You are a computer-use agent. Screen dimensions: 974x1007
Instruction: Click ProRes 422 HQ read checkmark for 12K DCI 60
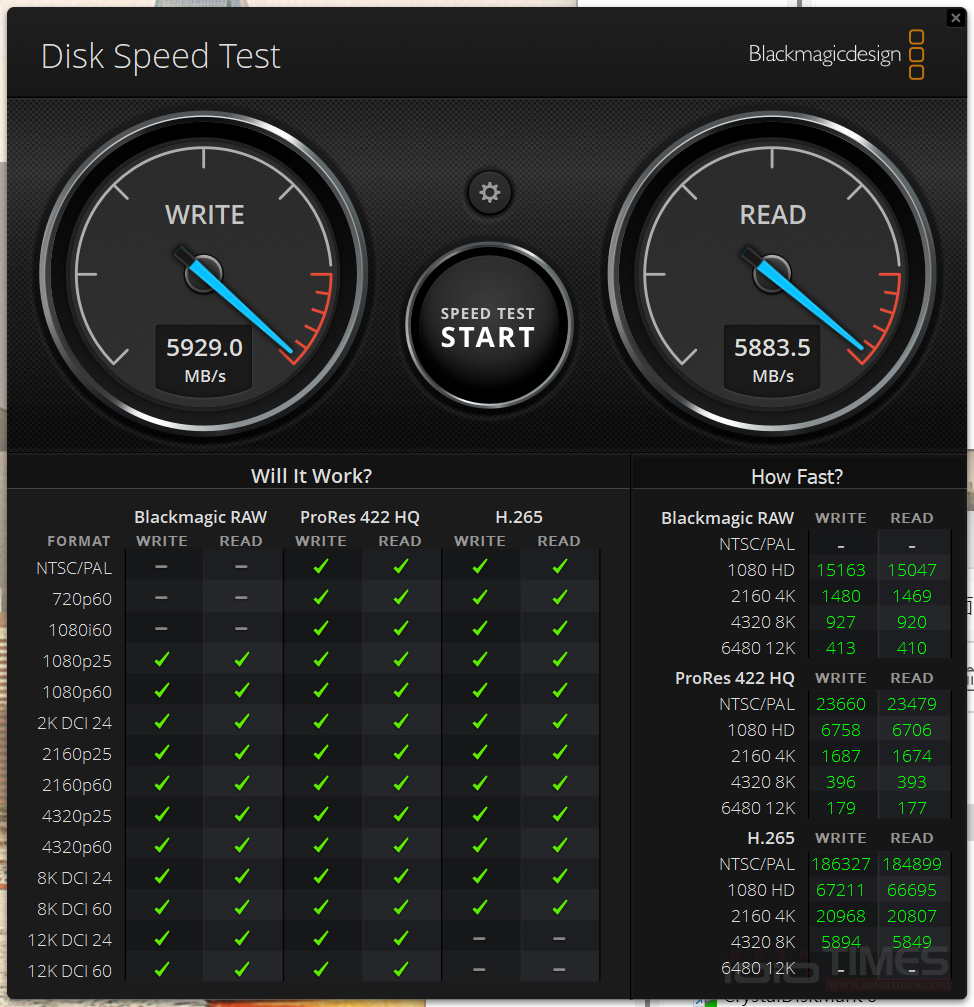(x=401, y=970)
